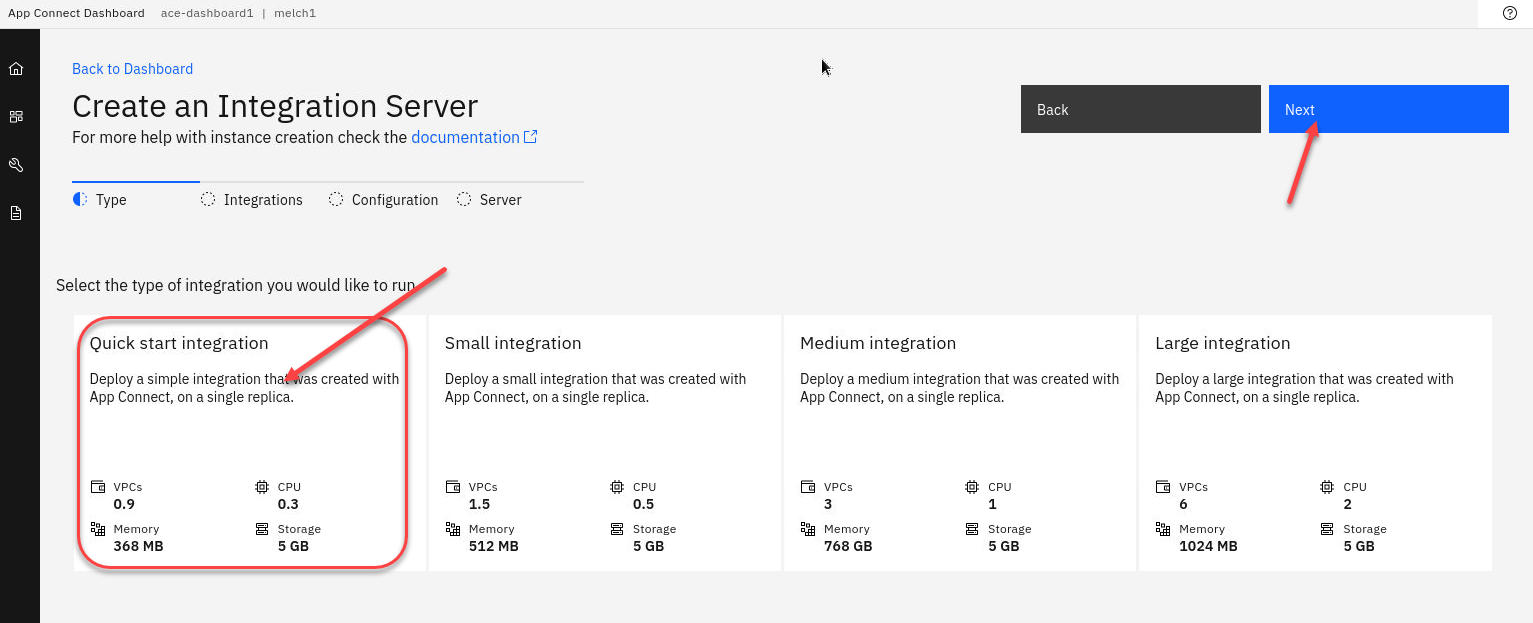Open the Home icon in sidebar

(16, 69)
